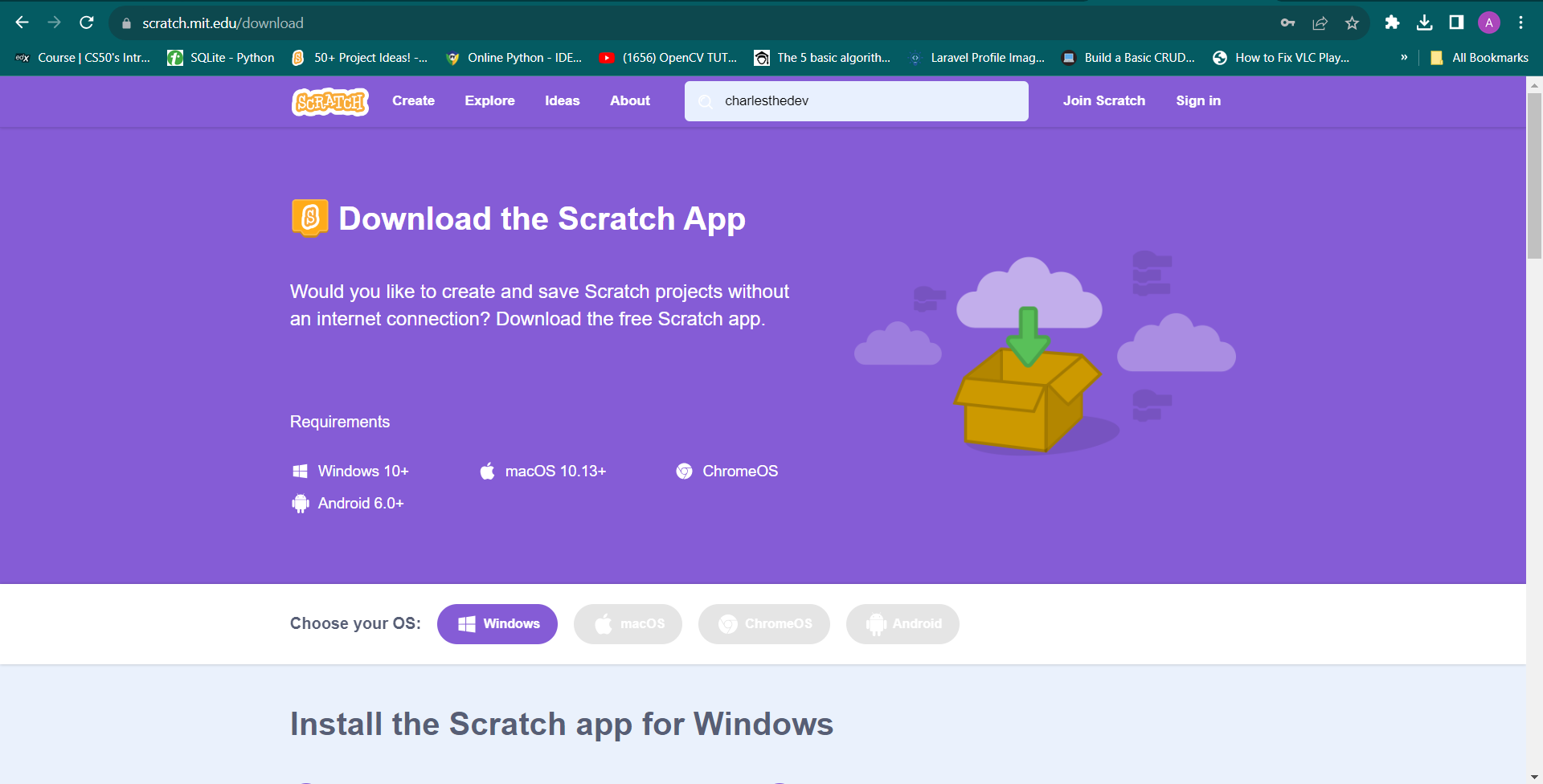Click the Join Scratch link
1543x784 pixels.
pyautogui.click(x=1103, y=100)
